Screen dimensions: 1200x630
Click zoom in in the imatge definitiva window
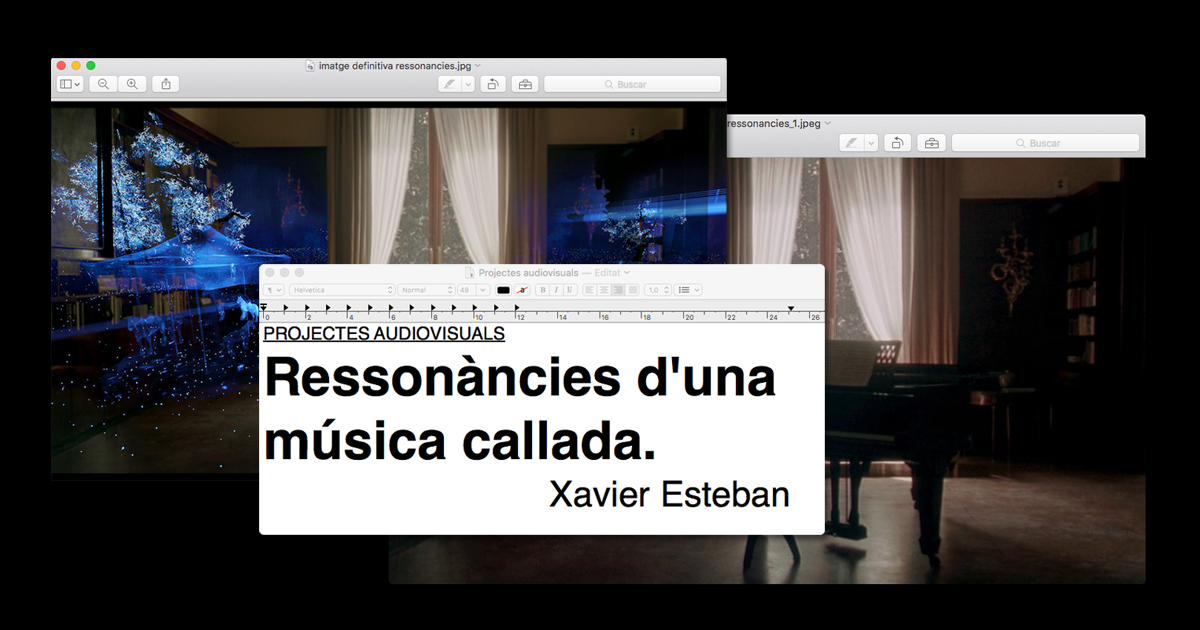pos(132,84)
